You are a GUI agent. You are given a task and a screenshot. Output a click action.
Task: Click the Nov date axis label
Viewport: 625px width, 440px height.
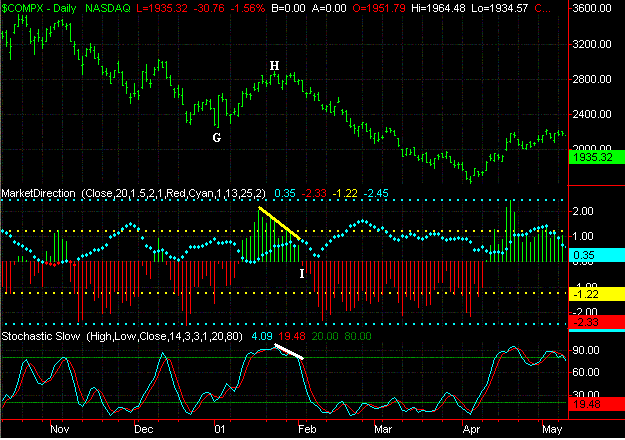(60, 429)
